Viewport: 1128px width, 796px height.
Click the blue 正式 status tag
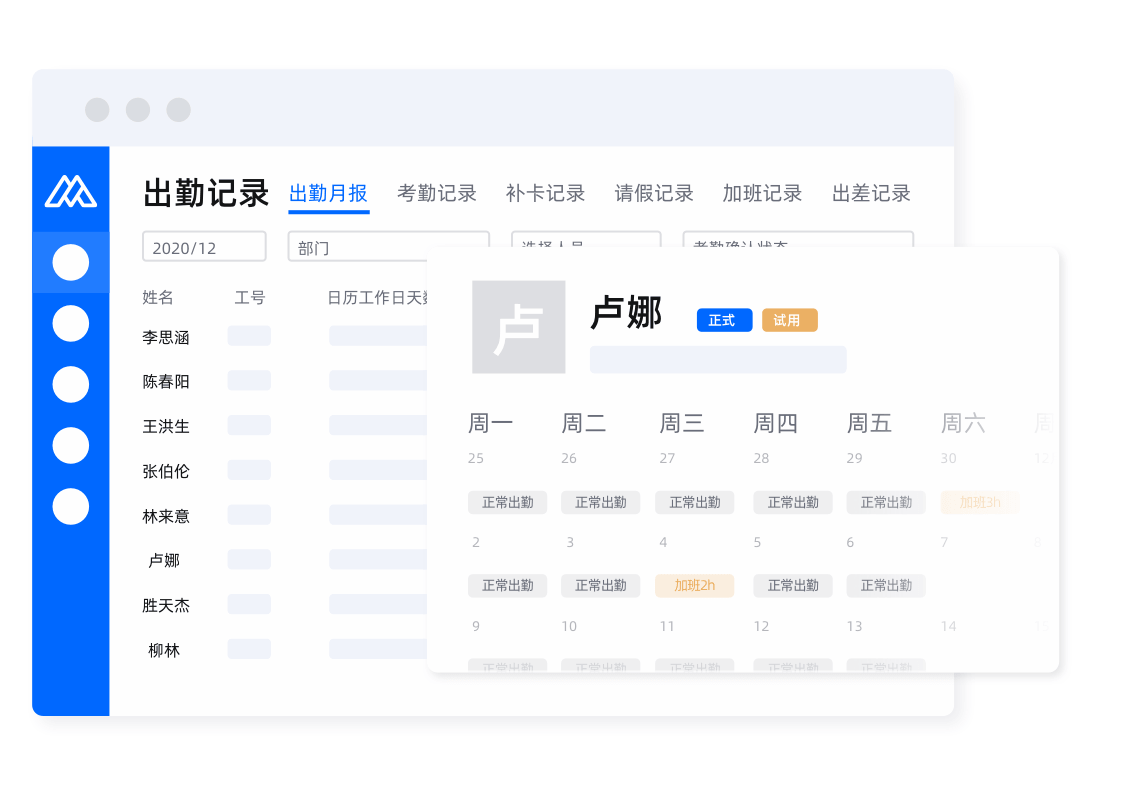(x=724, y=320)
